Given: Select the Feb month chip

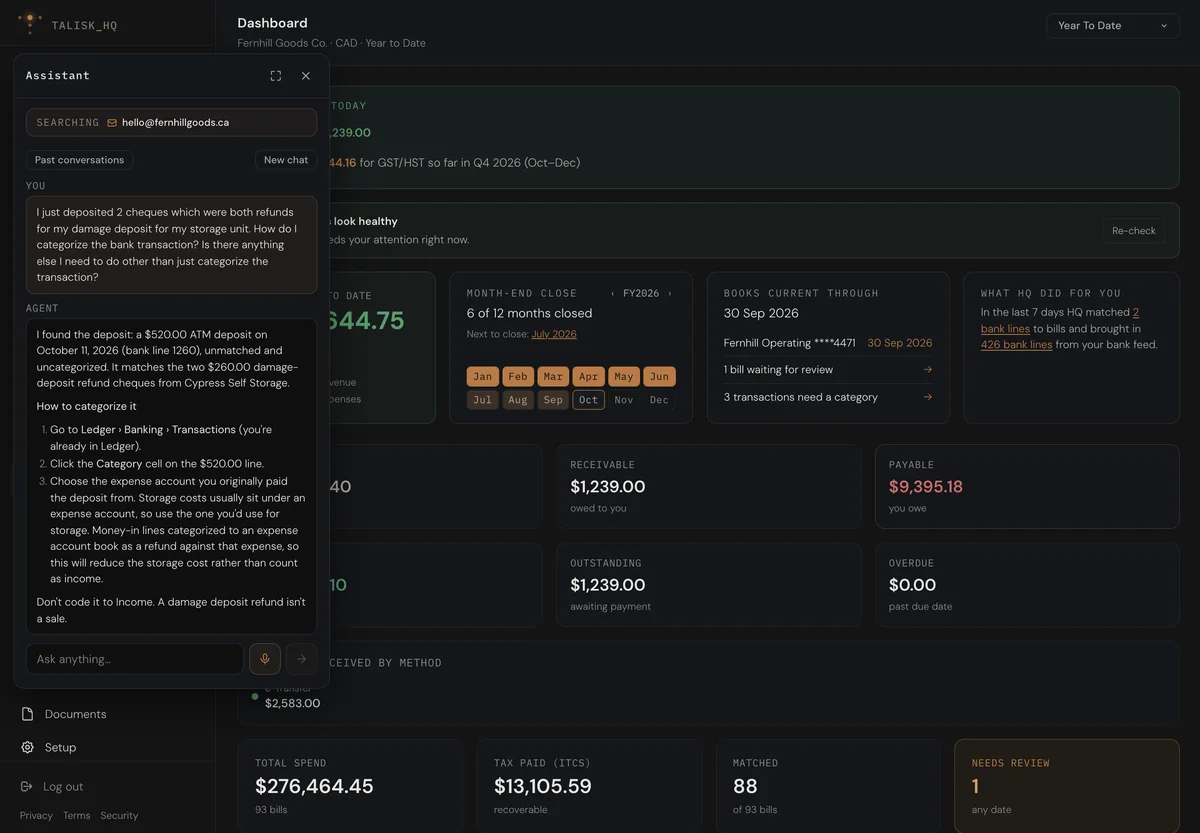Looking at the screenshot, I should pyautogui.click(x=518, y=376).
